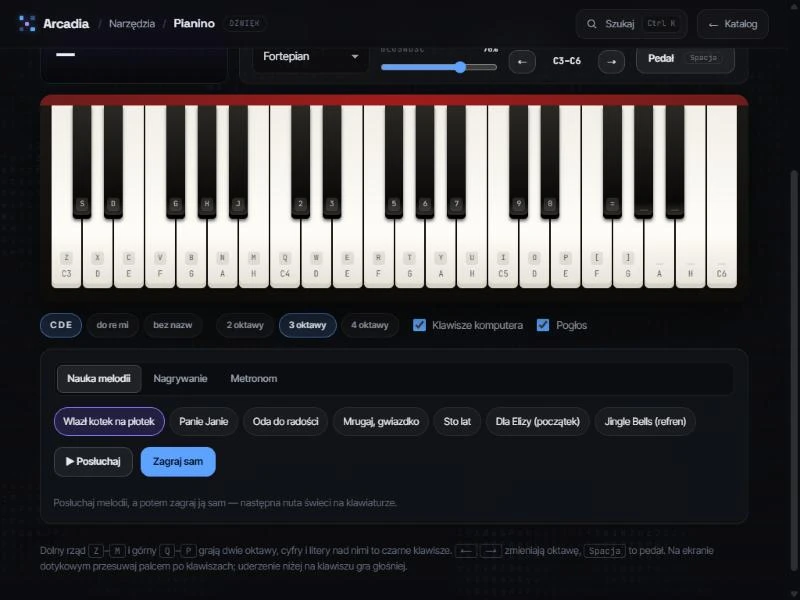
Task: Shift the octave range down with the left arrow
Action: (x=522, y=62)
